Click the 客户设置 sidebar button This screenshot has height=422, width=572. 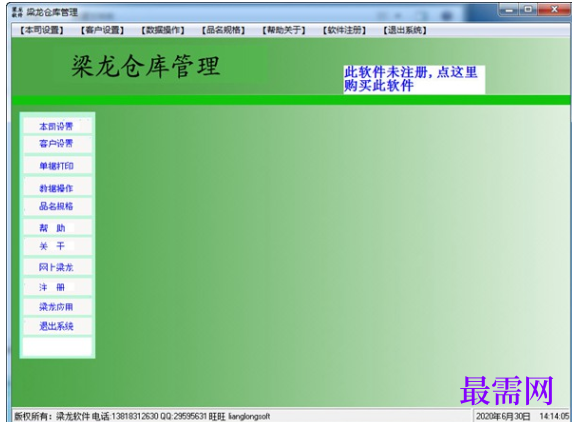click(57, 144)
